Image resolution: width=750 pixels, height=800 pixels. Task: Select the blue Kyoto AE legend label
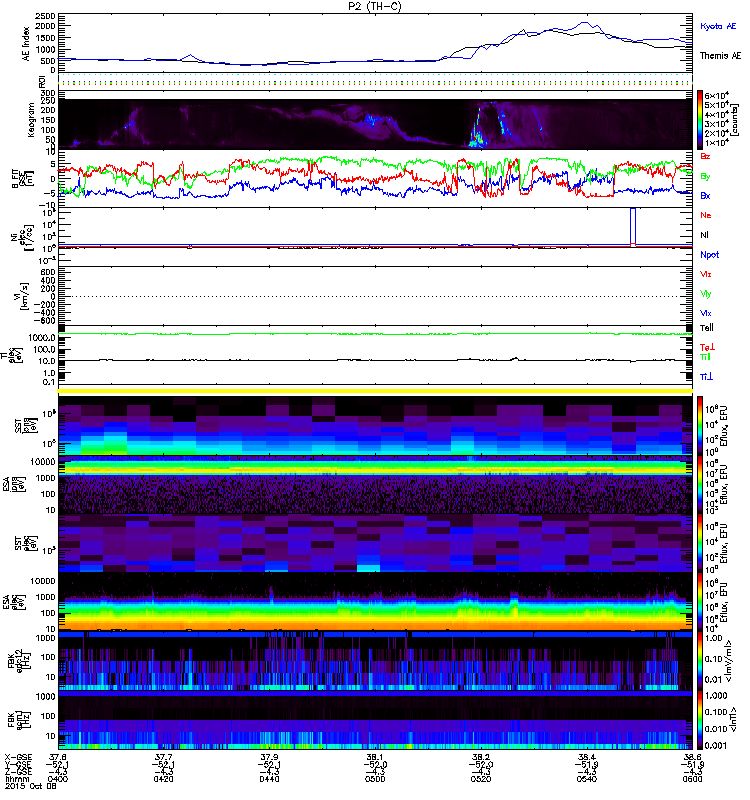pos(718,26)
